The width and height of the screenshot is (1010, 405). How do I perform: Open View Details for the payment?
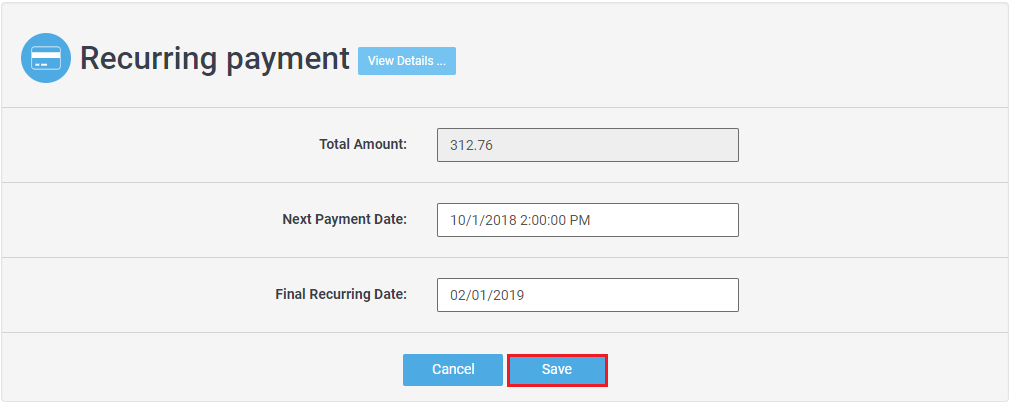pyautogui.click(x=407, y=61)
